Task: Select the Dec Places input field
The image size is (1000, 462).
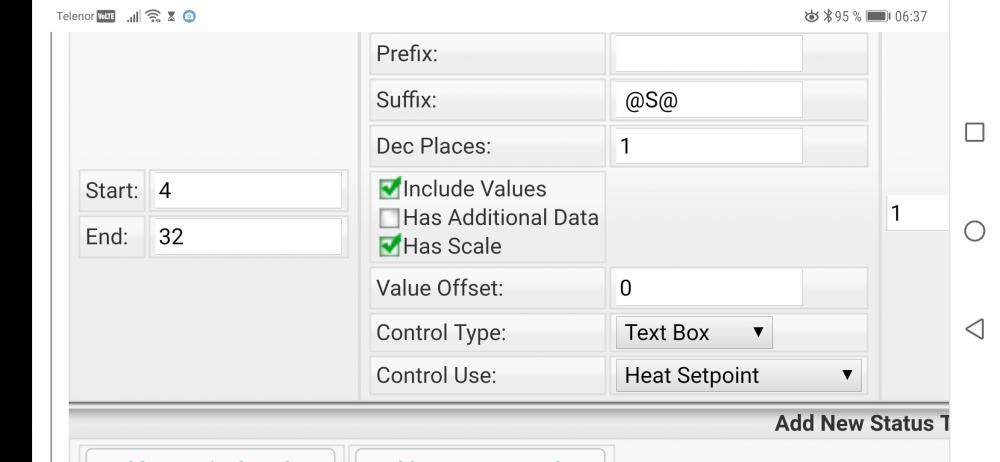Action: pyautogui.click(x=707, y=146)
